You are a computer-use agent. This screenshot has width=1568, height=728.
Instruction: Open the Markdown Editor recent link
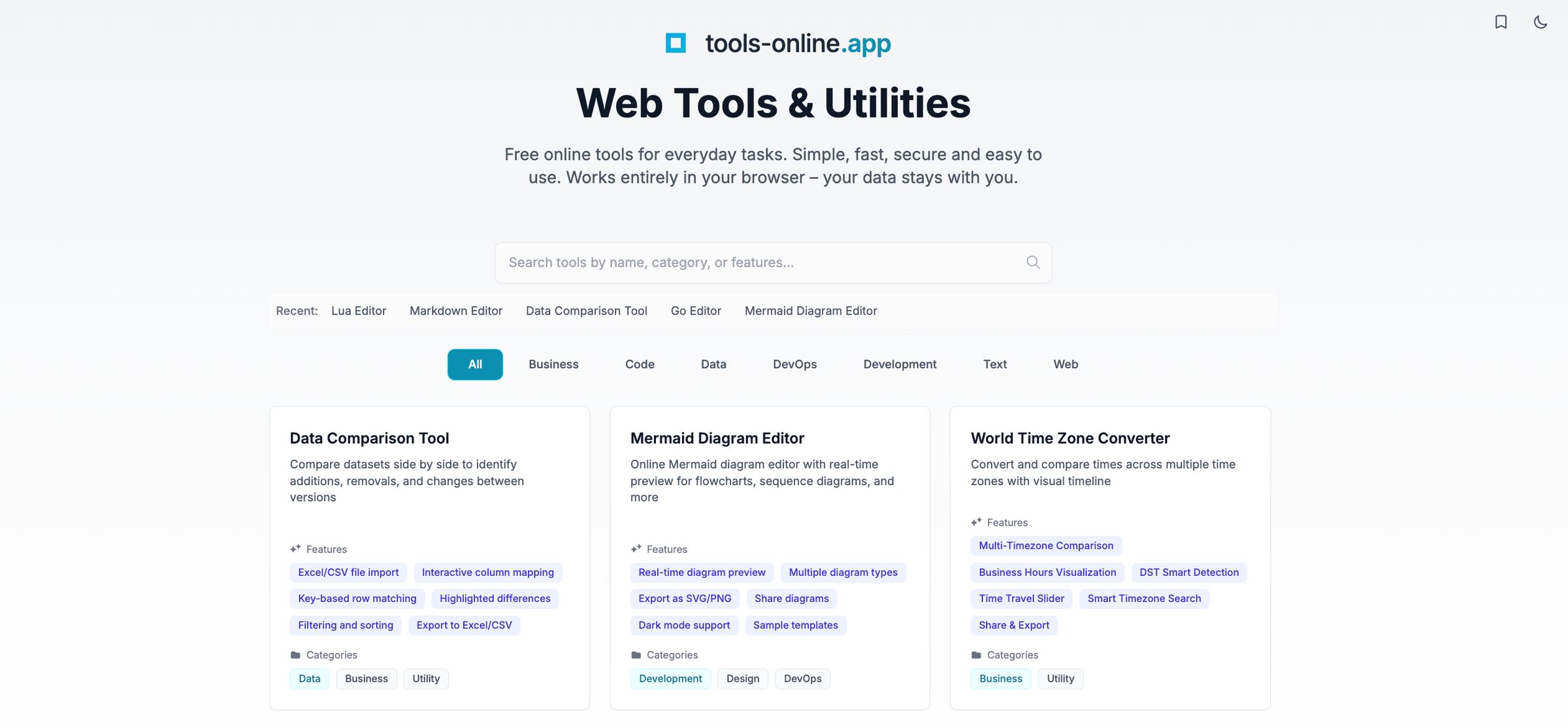pos(455,311)
